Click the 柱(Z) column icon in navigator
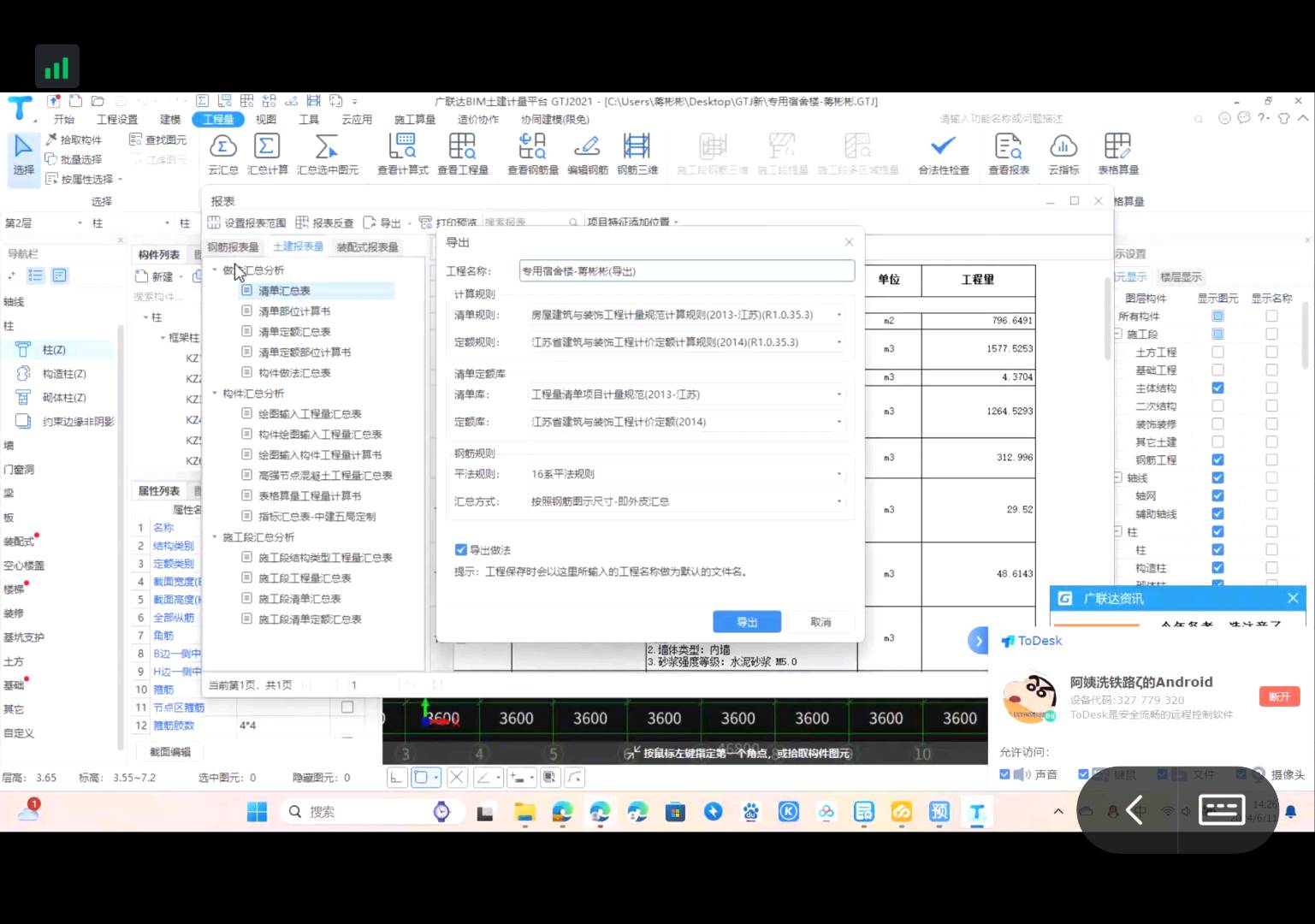Image resolution: width=1315 pixels, height=924 pixels. point(23,349)
